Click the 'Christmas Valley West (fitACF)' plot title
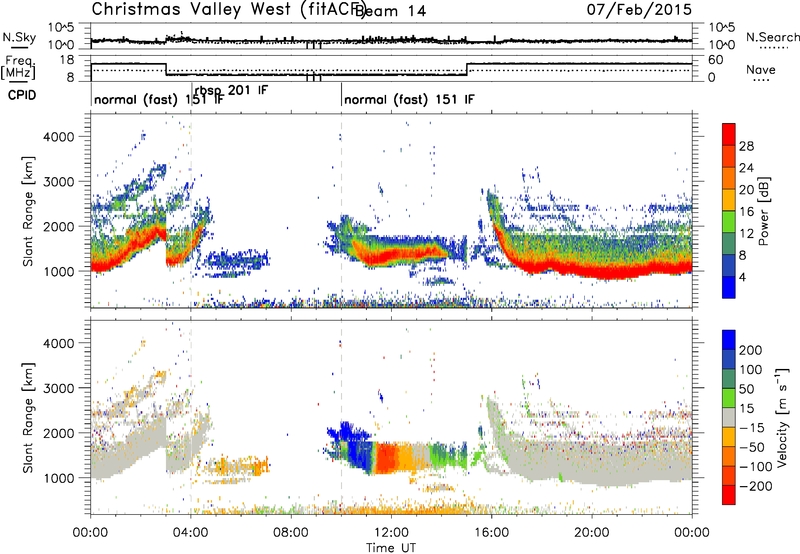This screenshot has width=800, height=554. tap(228, 9)
